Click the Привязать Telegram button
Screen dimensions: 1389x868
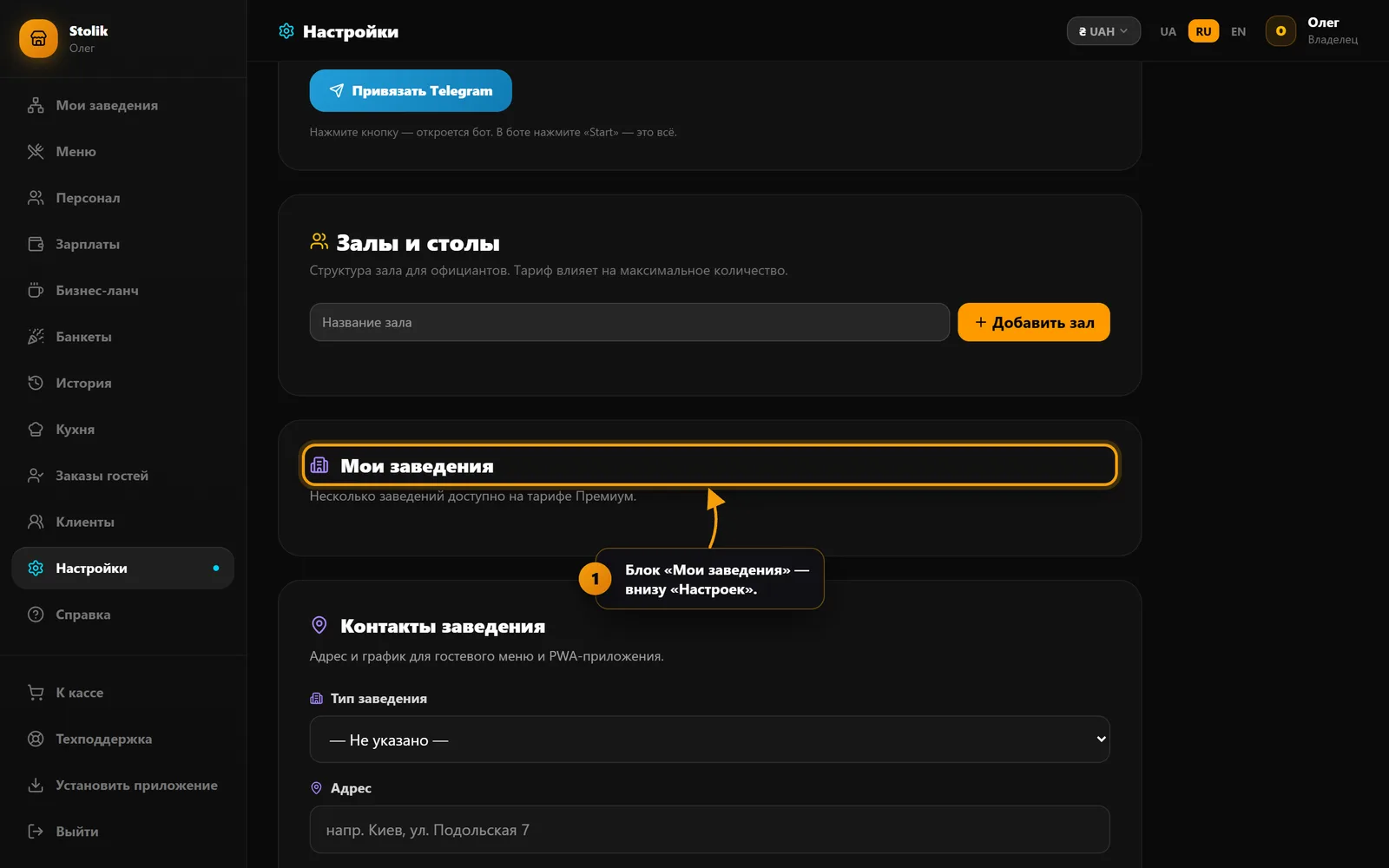pos(411,90)
